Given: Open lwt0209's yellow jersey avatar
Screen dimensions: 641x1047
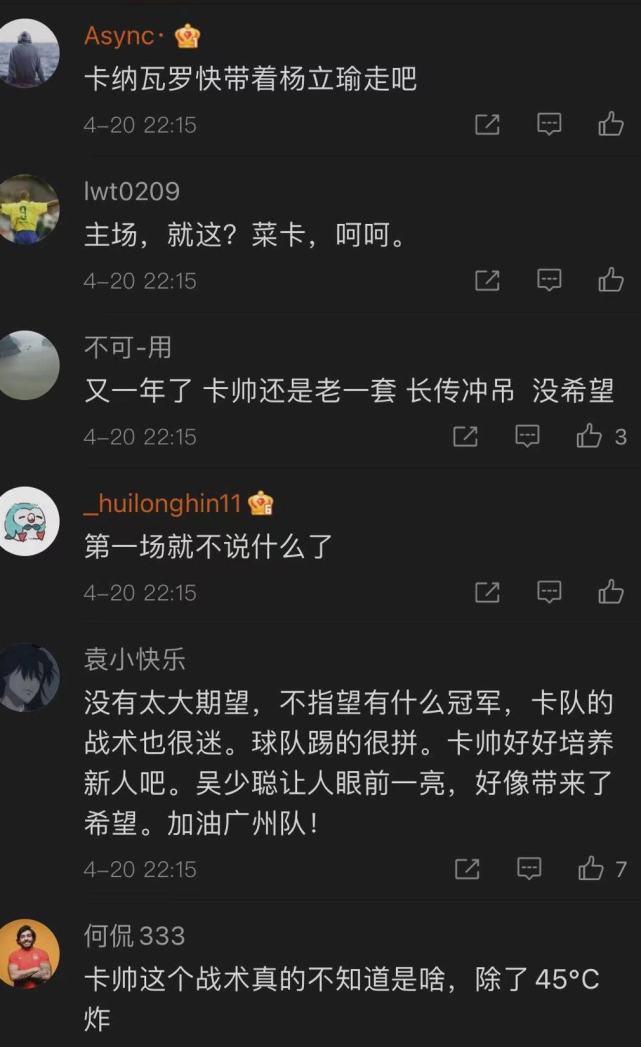Looking at the screenshot, I should (27, 210).
